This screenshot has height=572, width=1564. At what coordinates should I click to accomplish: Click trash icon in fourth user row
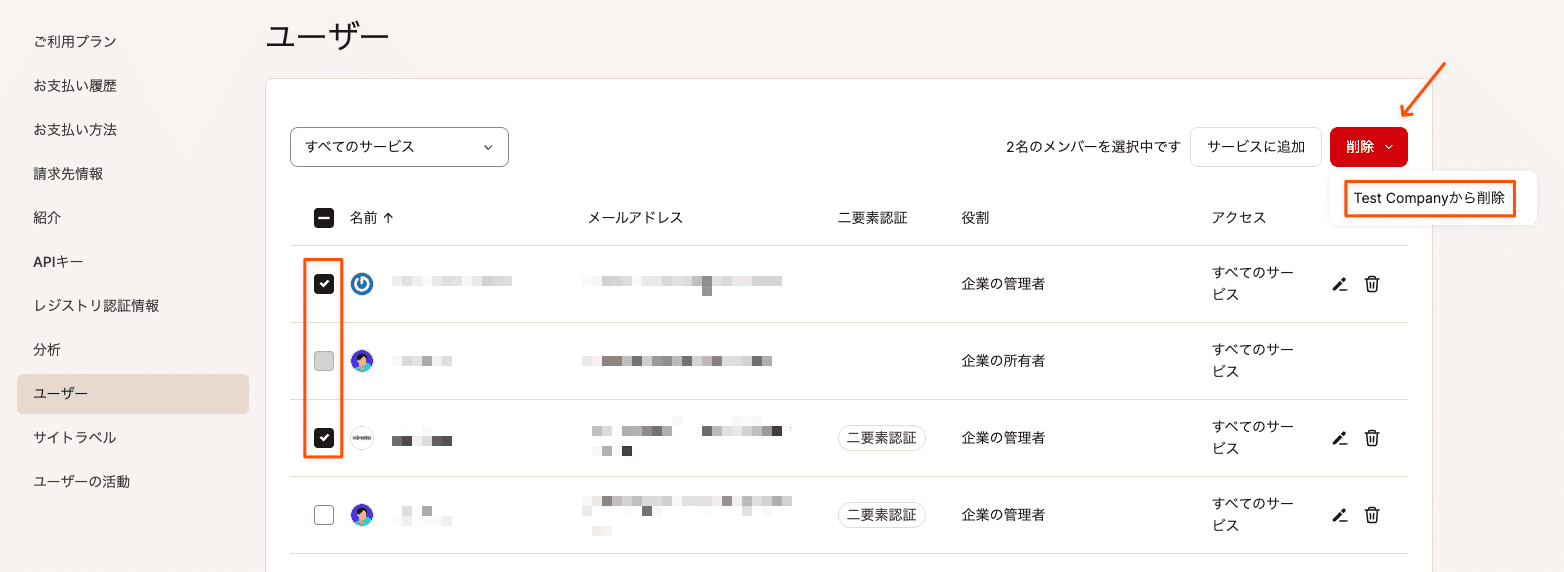point(1372,515)
